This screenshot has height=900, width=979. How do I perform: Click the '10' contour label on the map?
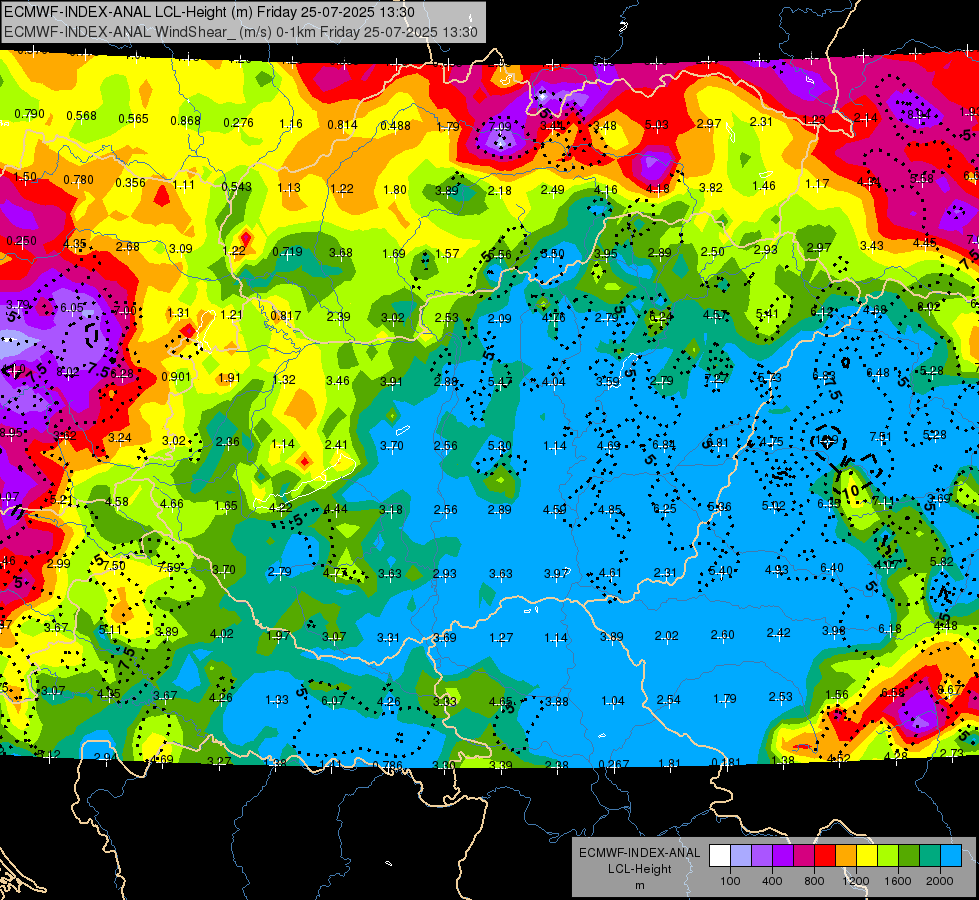pos(851,490)
